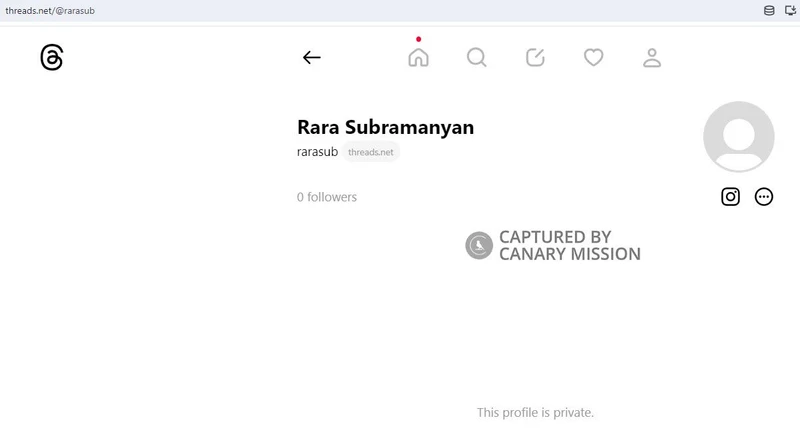Screen dimensions: 800x438
Task: Click the name Rara Subramanyan
Action: [385, 127]
